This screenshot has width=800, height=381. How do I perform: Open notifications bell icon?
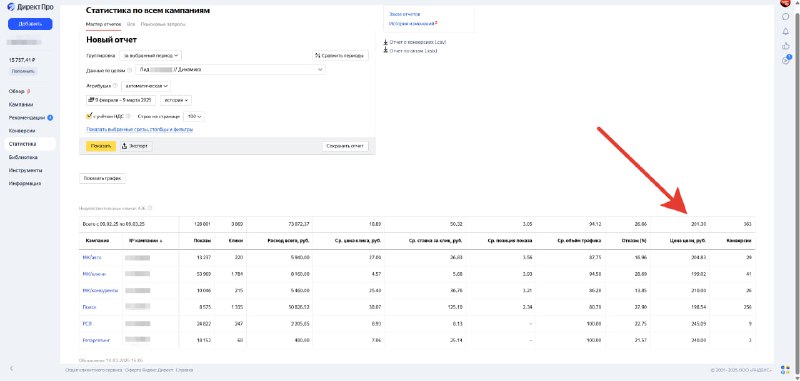(x=785, y=32)
